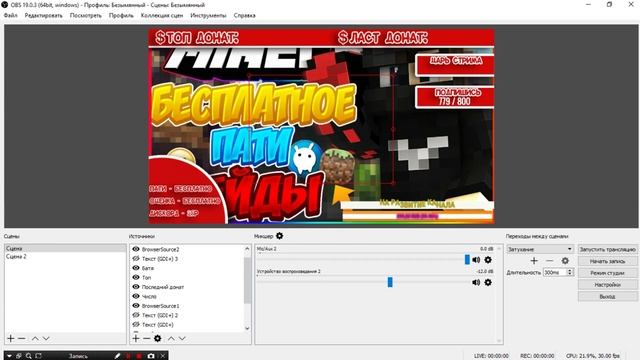
Task: Hide the Батя source via eye icon
Action: (136, 268)
